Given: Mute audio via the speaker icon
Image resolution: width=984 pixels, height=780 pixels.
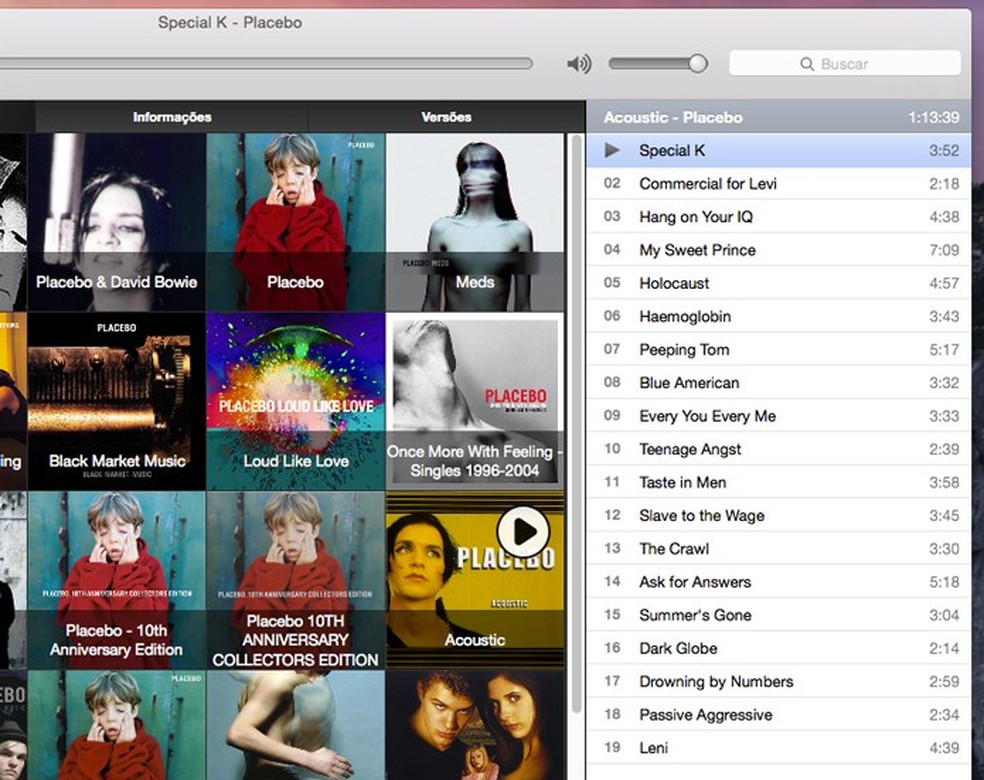Looking at the screenshot, I should click(x=578, y=62).
